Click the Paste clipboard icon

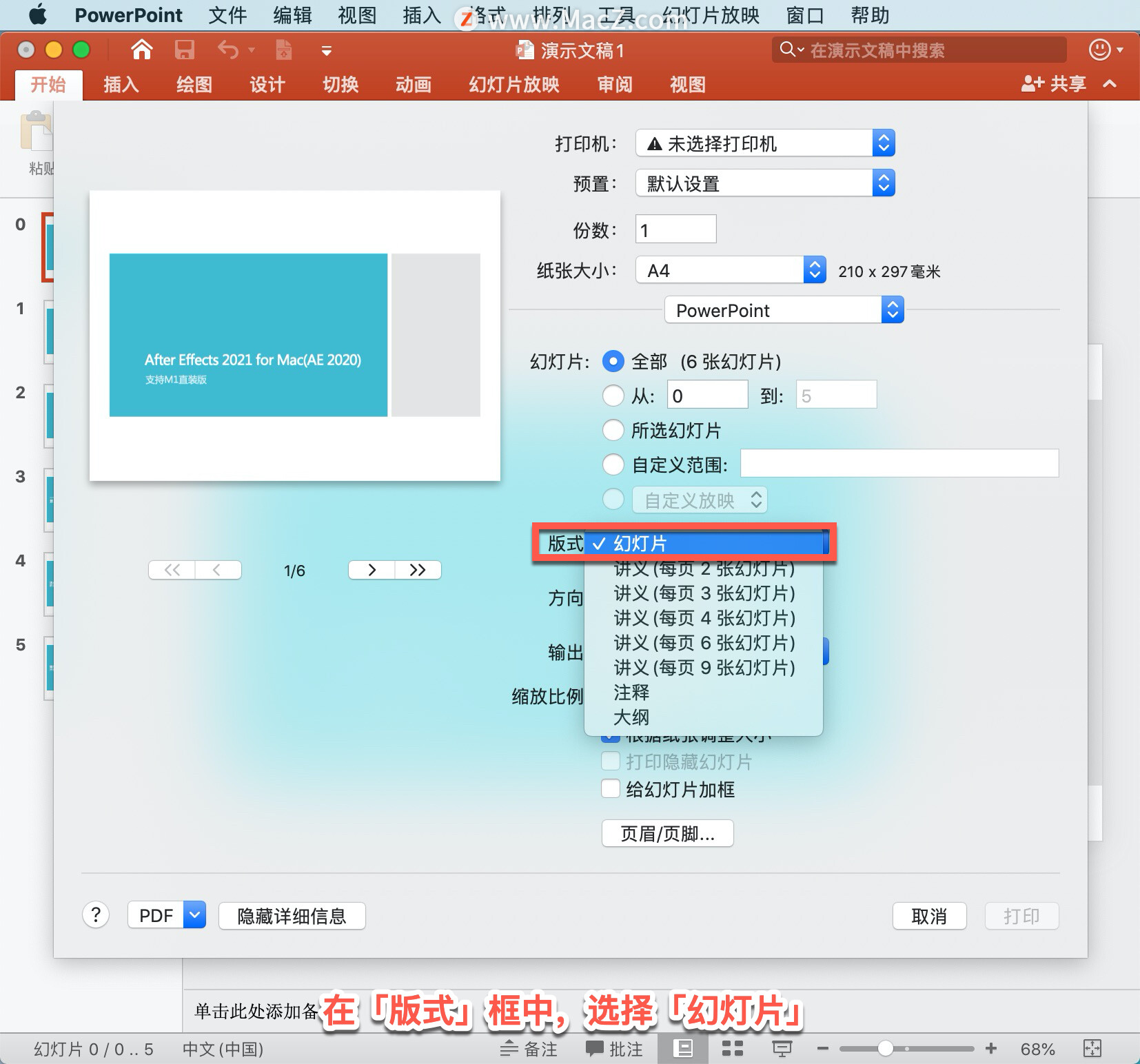click(x=37, y=131)
